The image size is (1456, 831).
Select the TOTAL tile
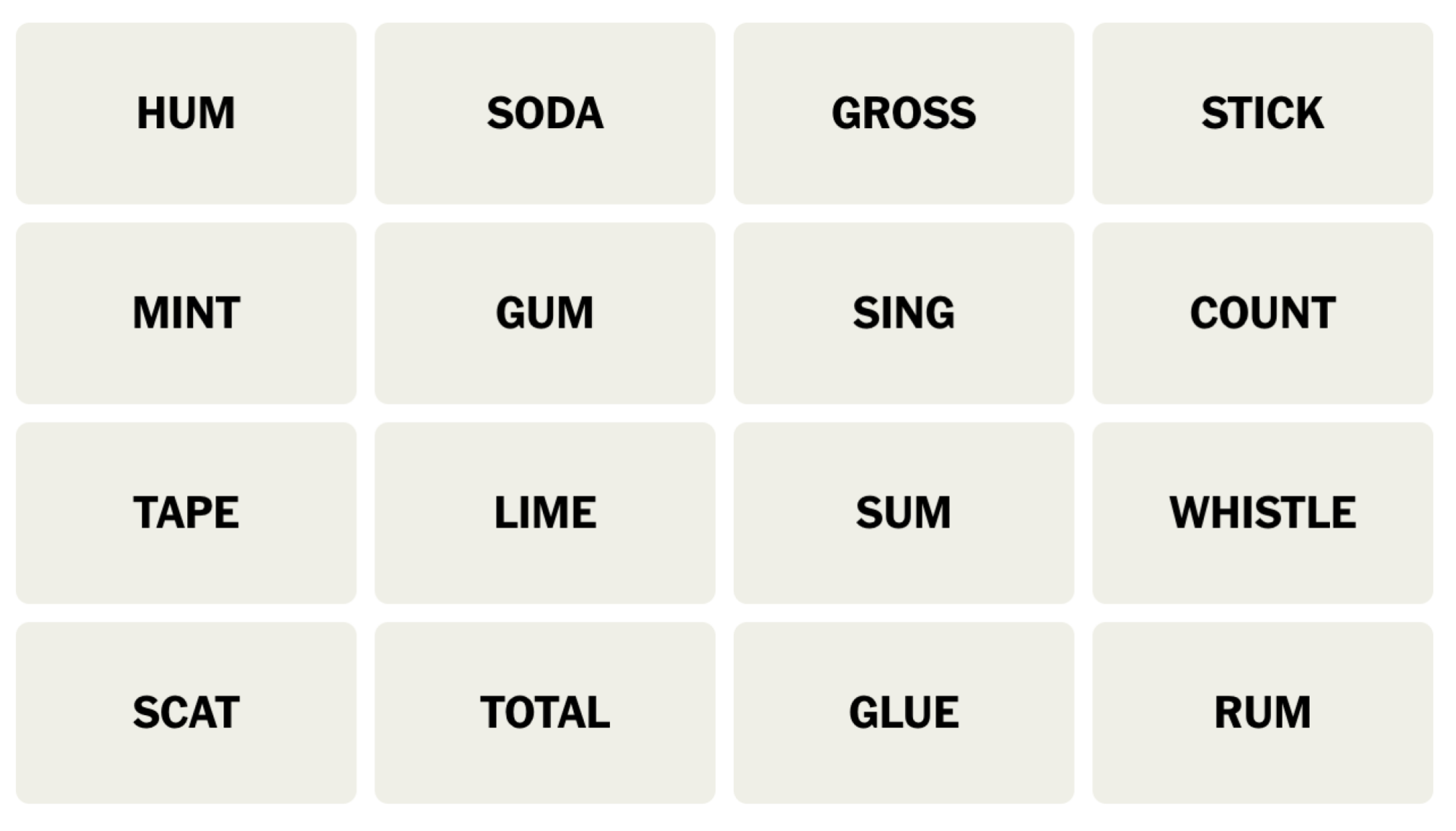click(546, 714)
